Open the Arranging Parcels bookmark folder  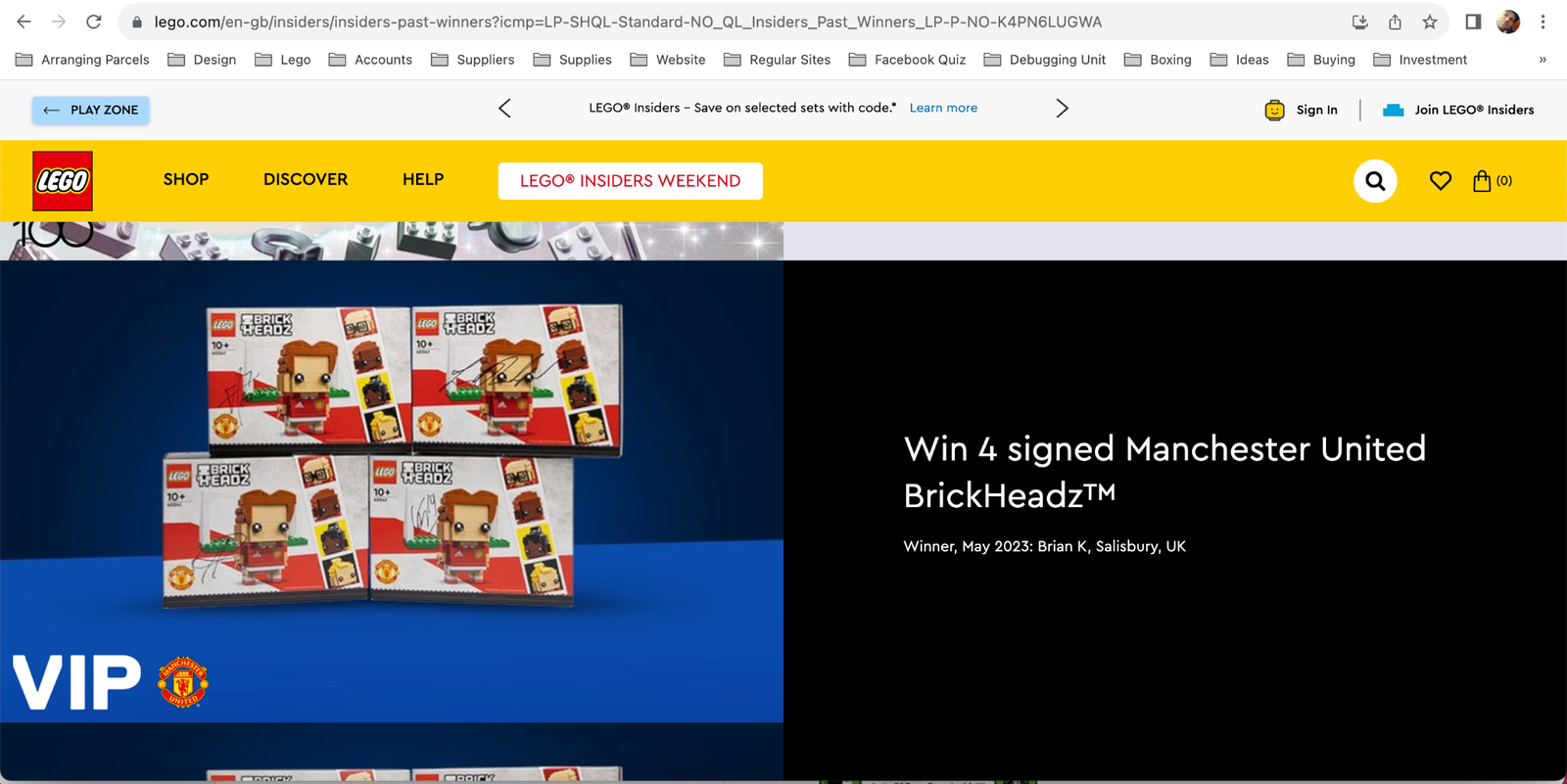tap(83, 60)
